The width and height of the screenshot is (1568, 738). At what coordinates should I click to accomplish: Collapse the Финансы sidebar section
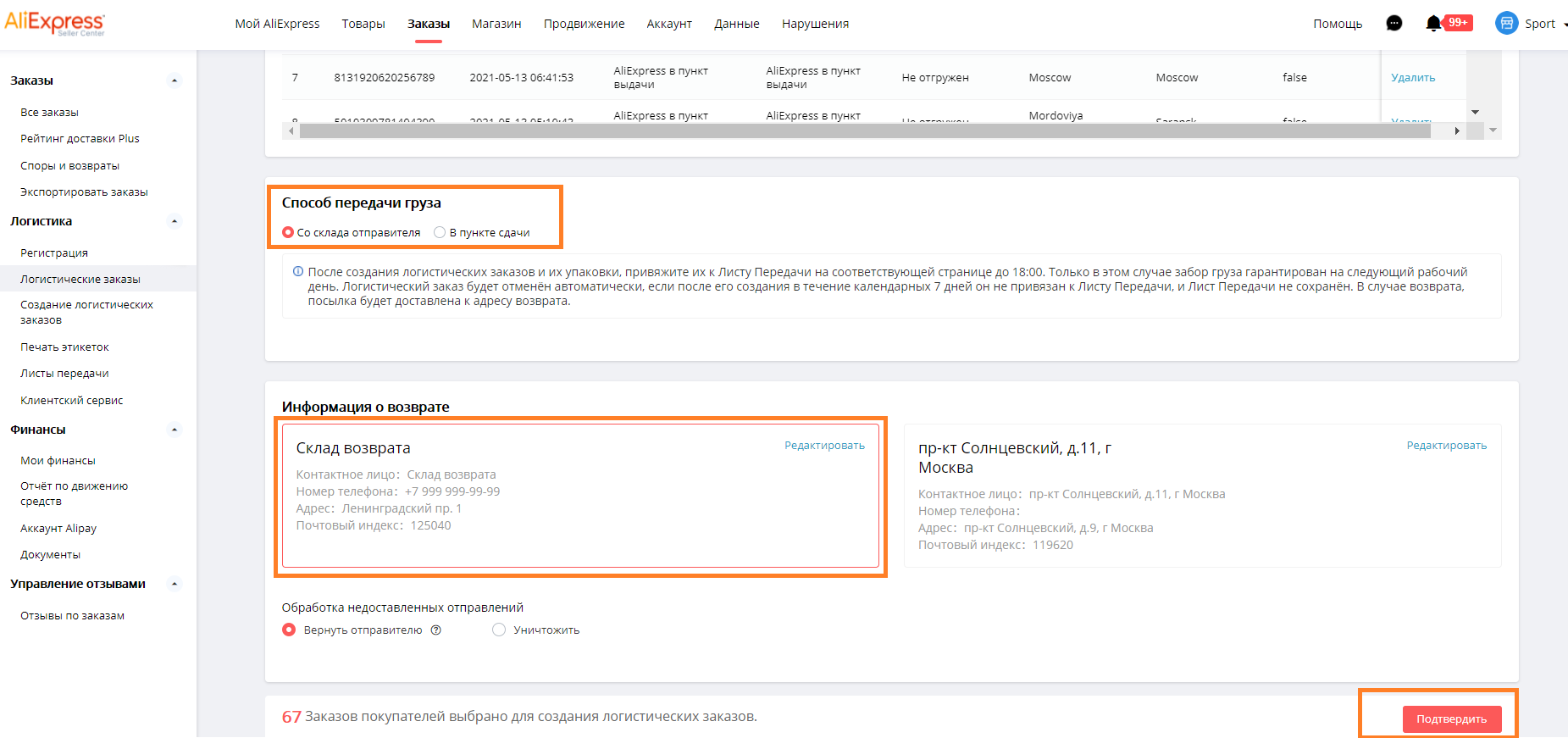175,430
